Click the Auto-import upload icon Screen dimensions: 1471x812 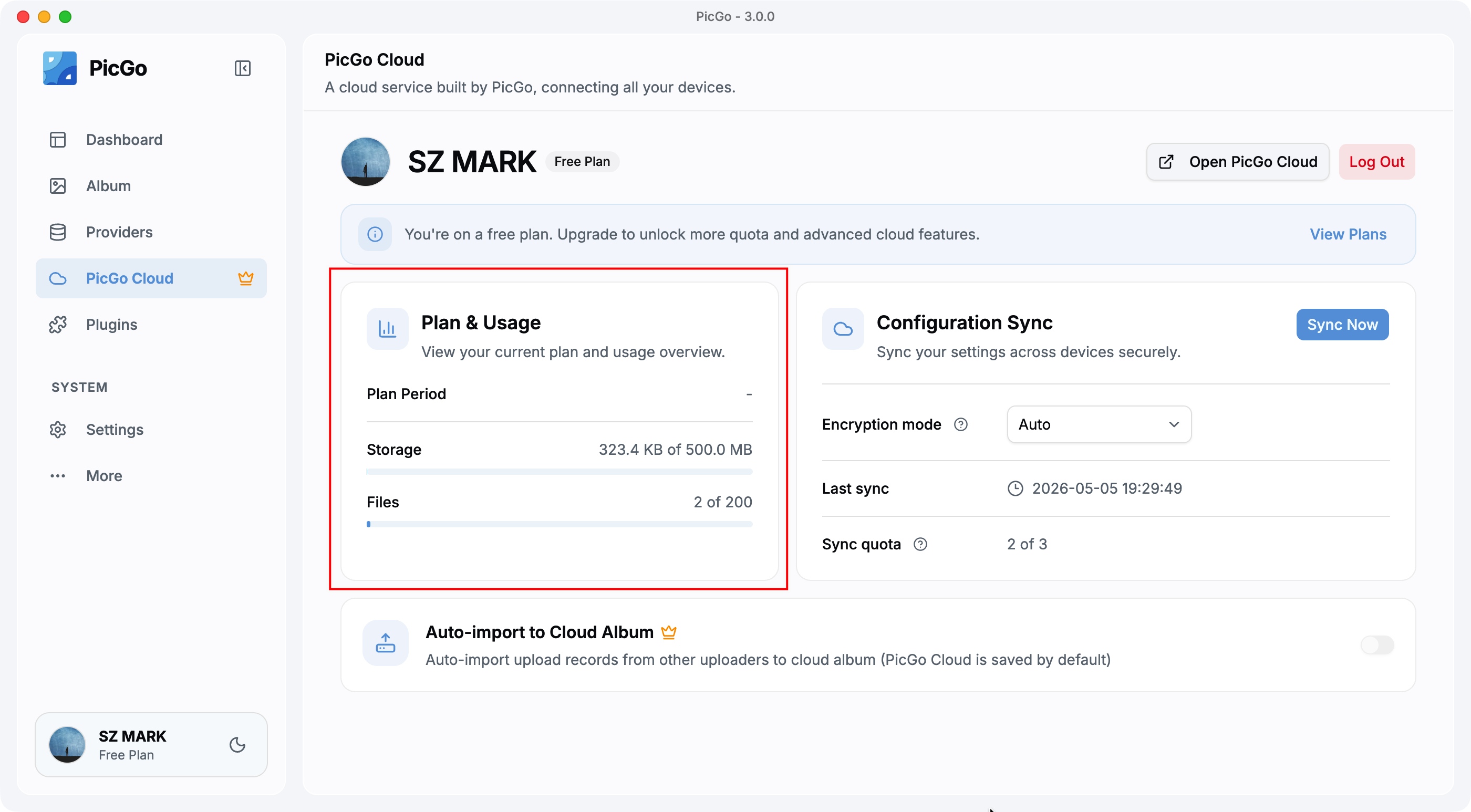(386, 642)
